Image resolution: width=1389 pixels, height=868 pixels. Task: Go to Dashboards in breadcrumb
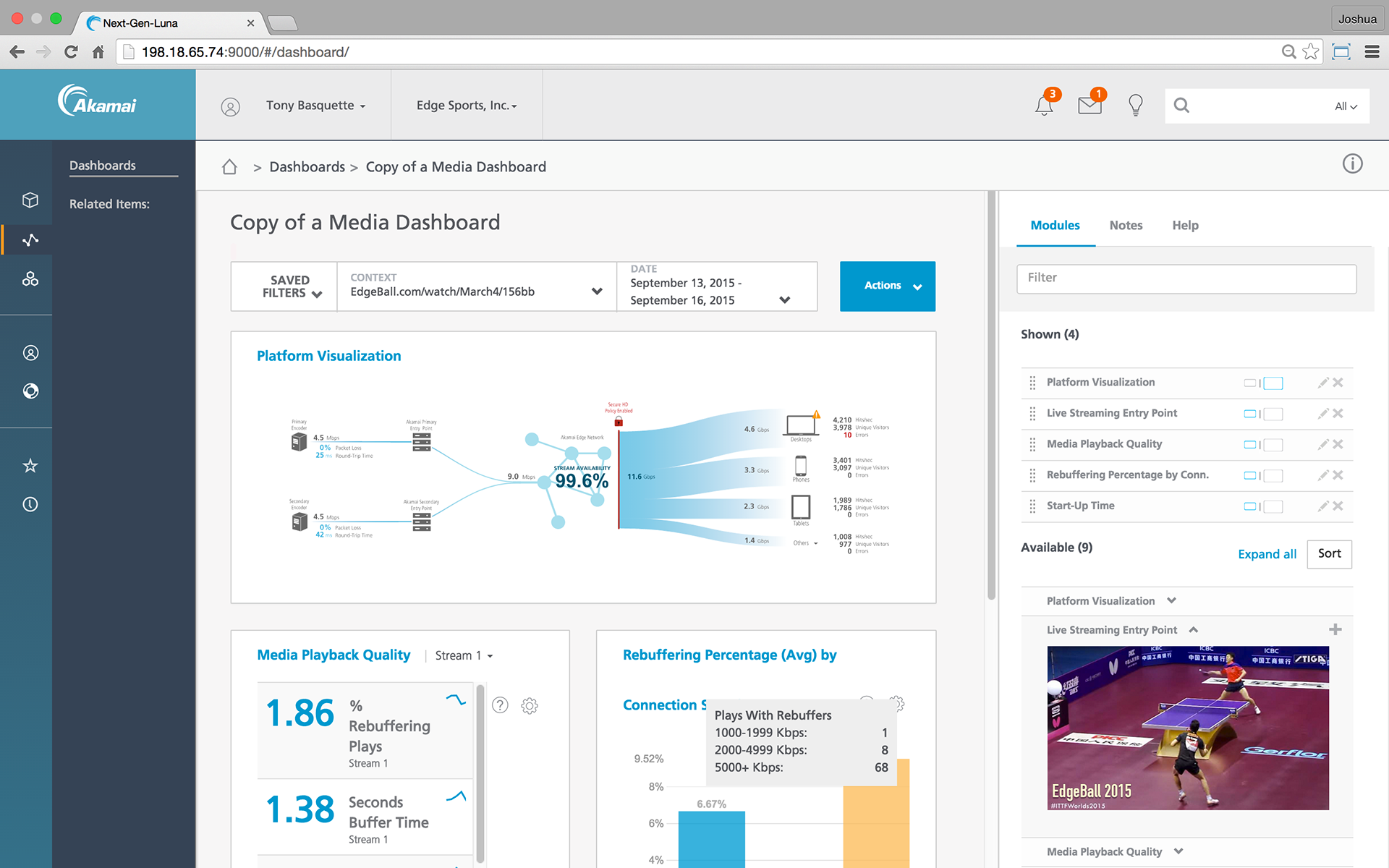click(307, 167)
